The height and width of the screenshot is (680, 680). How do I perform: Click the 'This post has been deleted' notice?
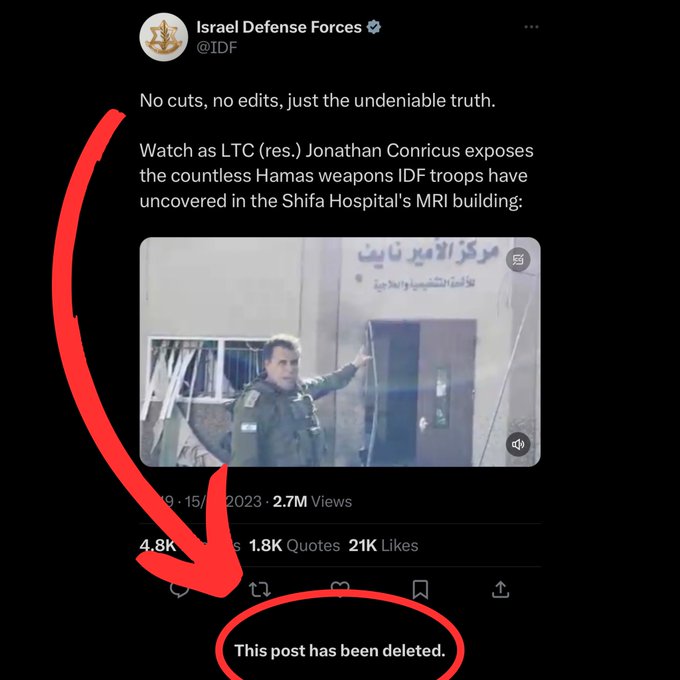340,651
